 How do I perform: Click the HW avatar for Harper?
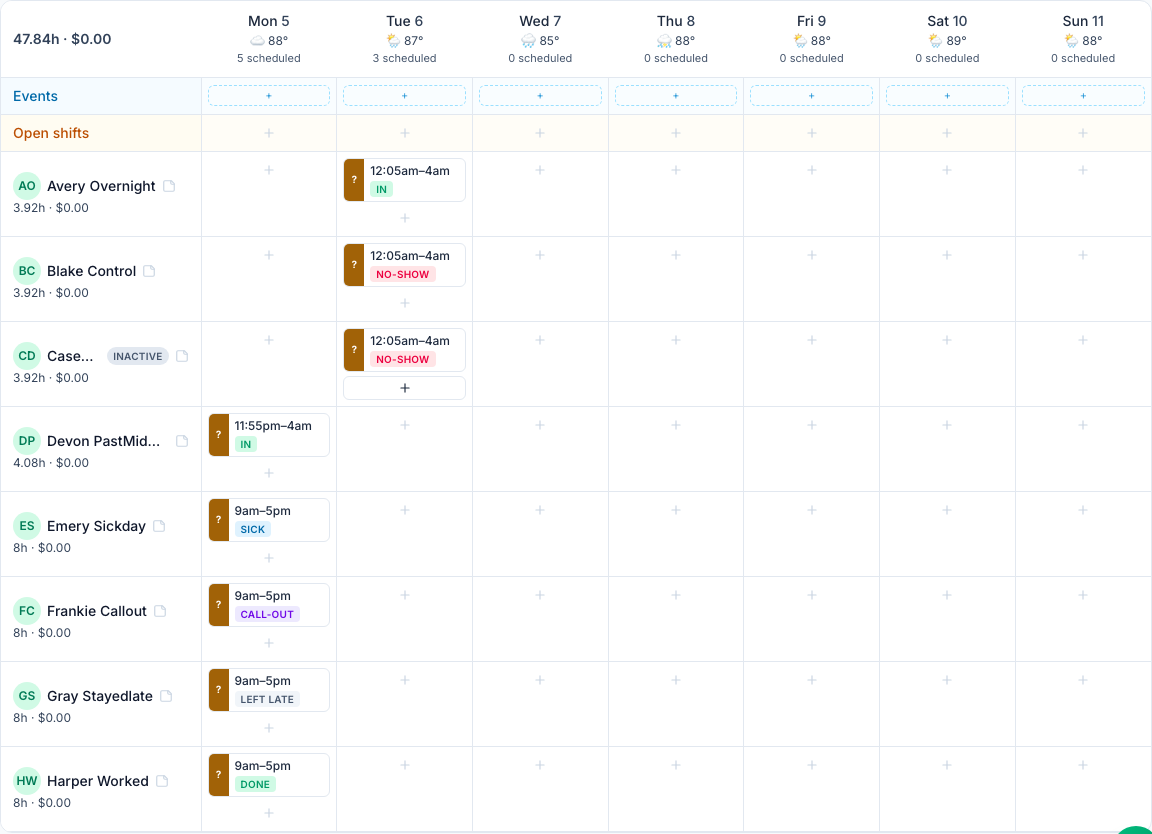click(x=27, y=781)
